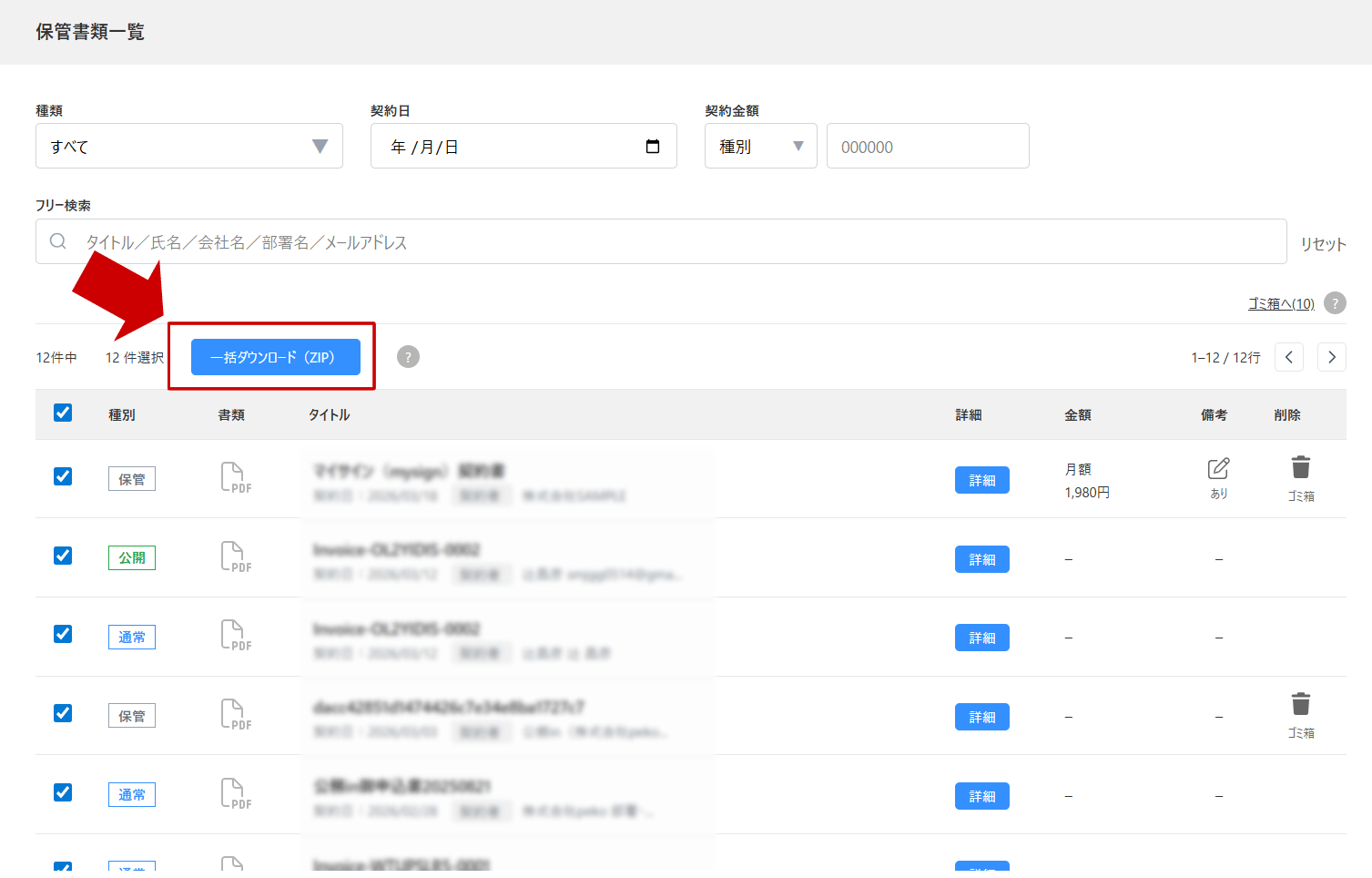This screenshot has height=878, width=1372.
Task: Click the 詳細 button on the first document
Action: point(981,479)
